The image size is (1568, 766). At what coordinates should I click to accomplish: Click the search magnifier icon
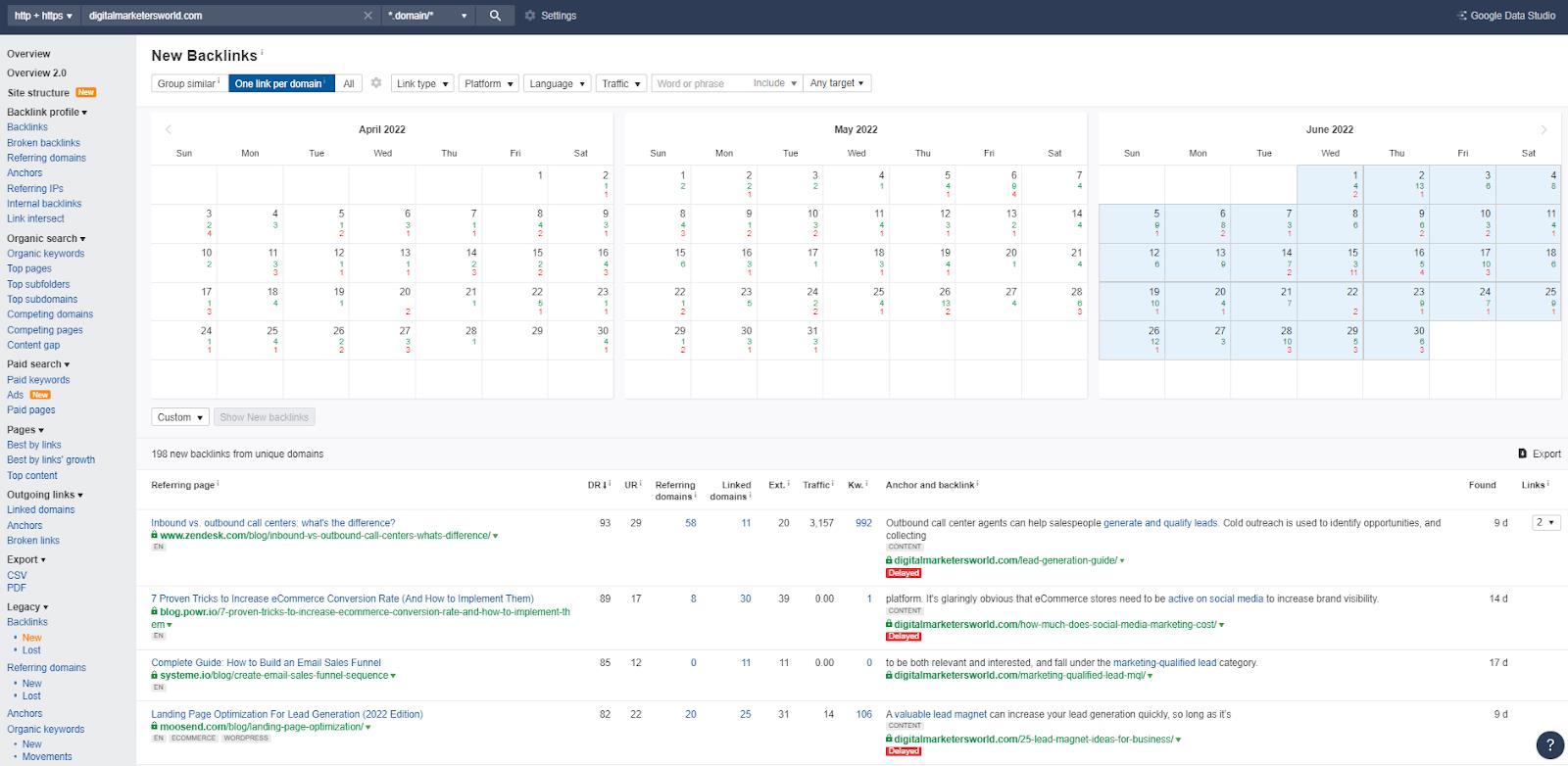[x=495, y=16]
